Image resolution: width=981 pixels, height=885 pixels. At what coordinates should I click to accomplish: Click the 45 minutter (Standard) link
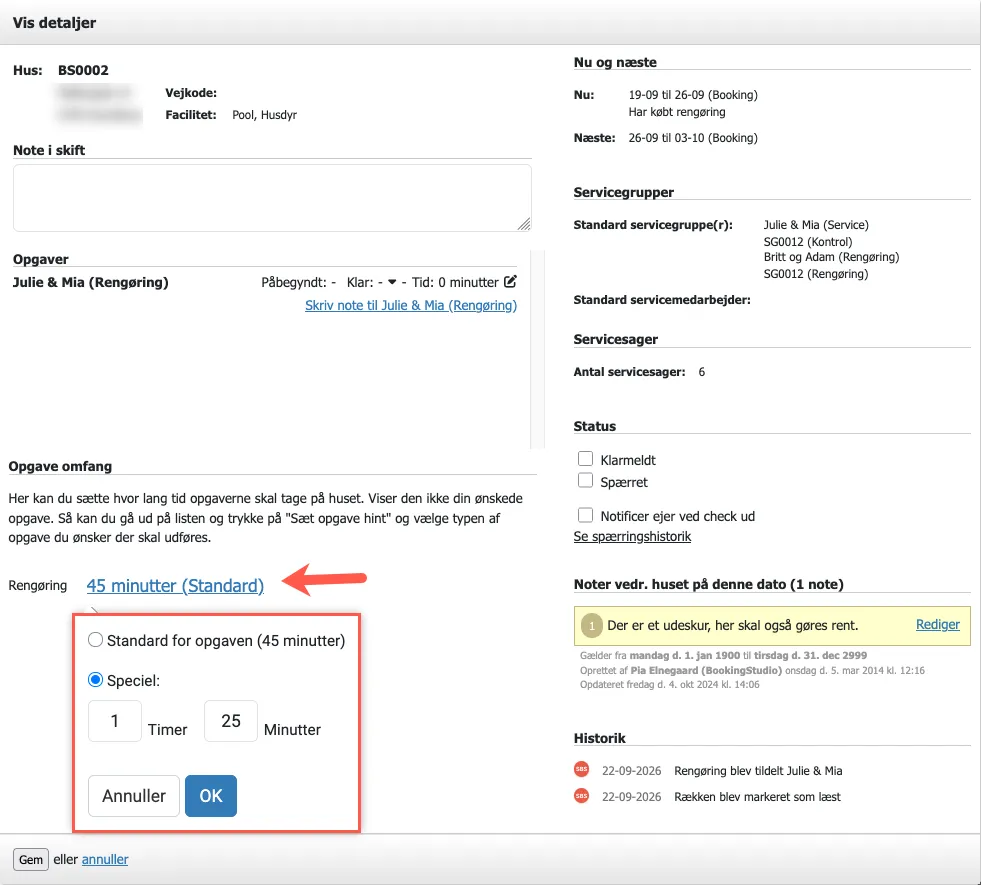tap(175, 585)
